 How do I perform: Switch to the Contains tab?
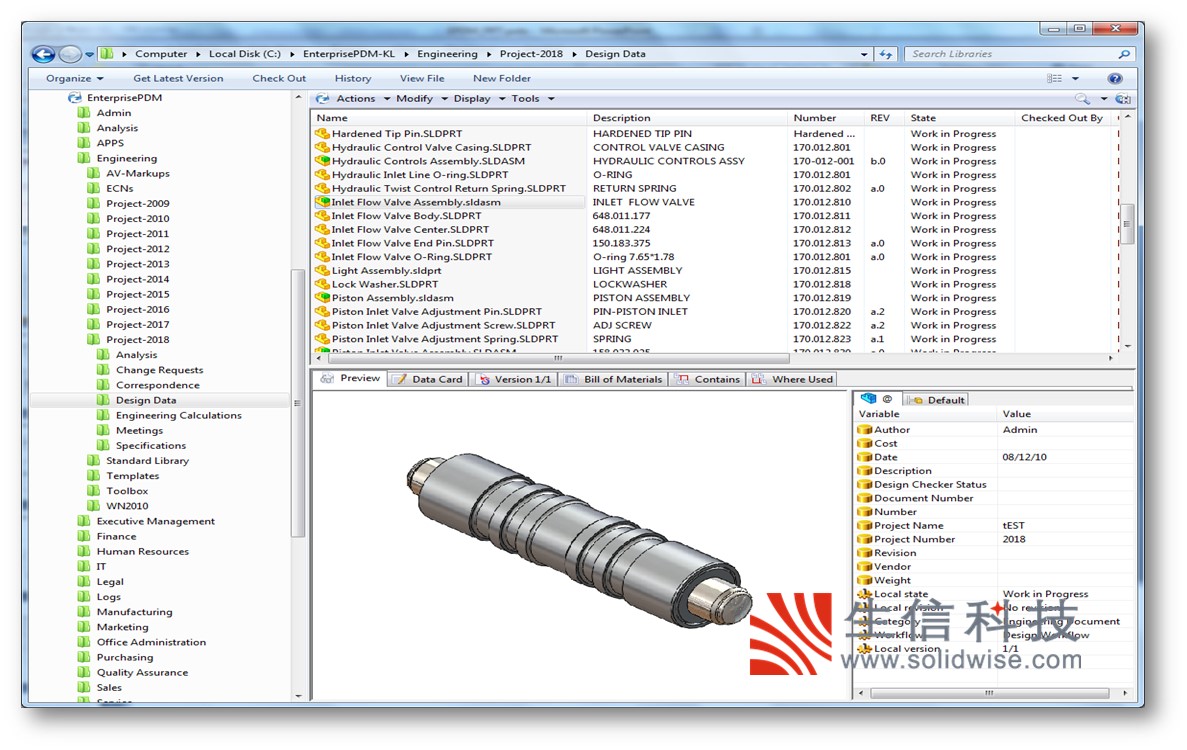(x=709, y=379)
